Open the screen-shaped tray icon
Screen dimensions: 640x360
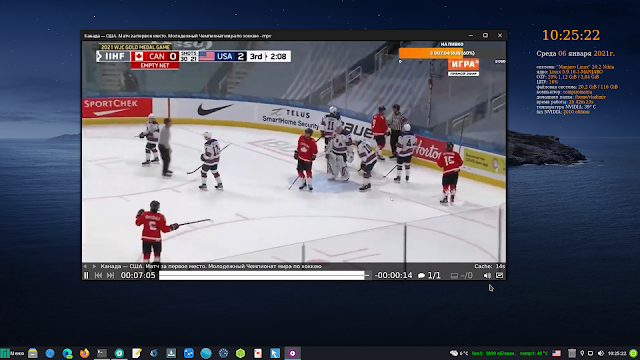591,353
